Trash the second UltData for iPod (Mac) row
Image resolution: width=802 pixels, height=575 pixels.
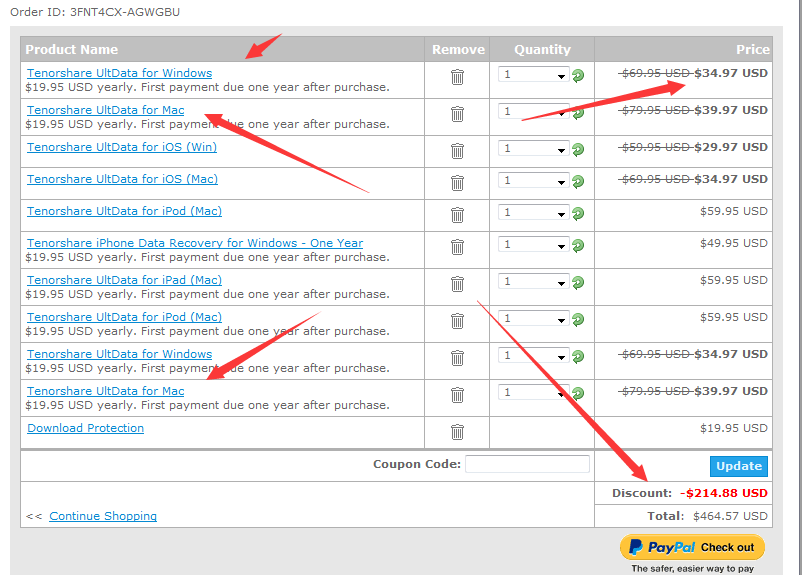[457, 321]
